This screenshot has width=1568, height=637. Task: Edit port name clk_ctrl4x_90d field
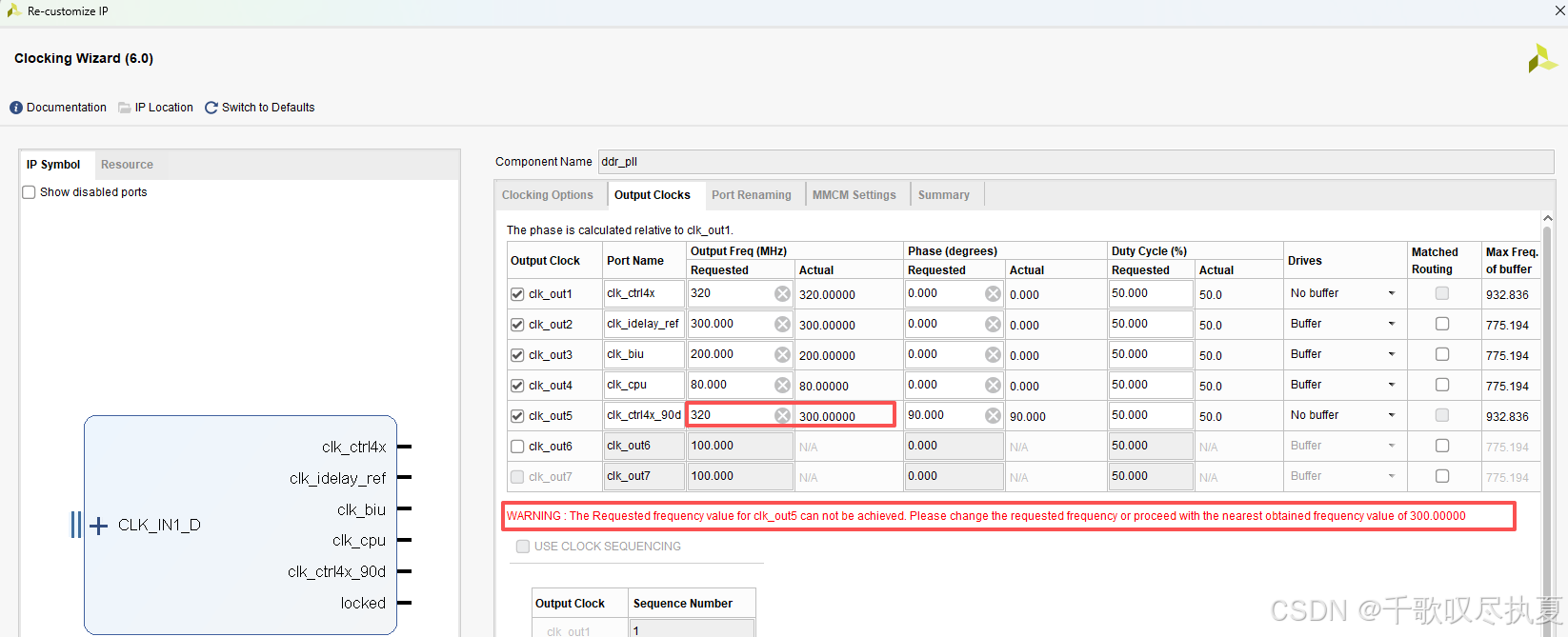(x=644, y=415)
